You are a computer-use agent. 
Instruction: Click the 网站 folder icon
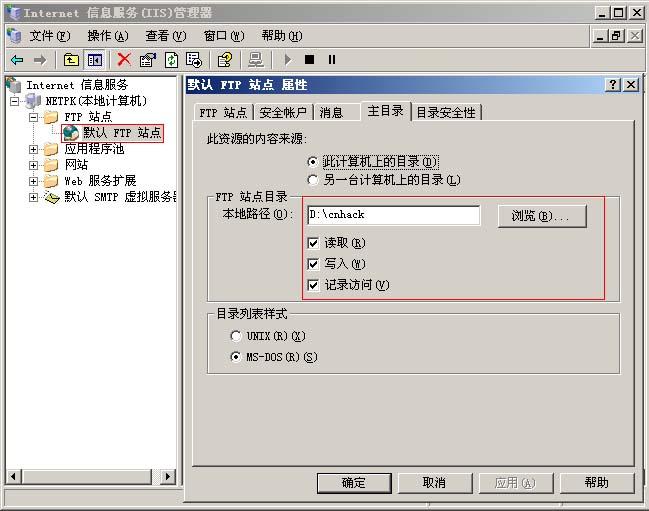pyautogui.click(x=51, y=165)
